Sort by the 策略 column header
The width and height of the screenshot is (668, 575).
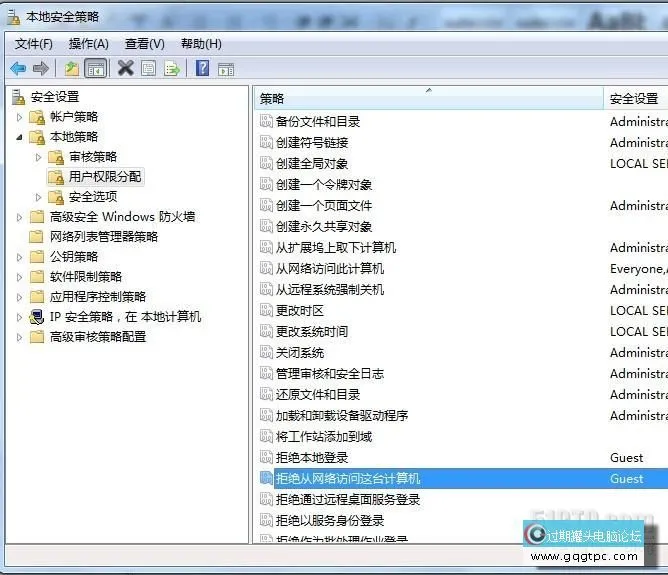429,98
